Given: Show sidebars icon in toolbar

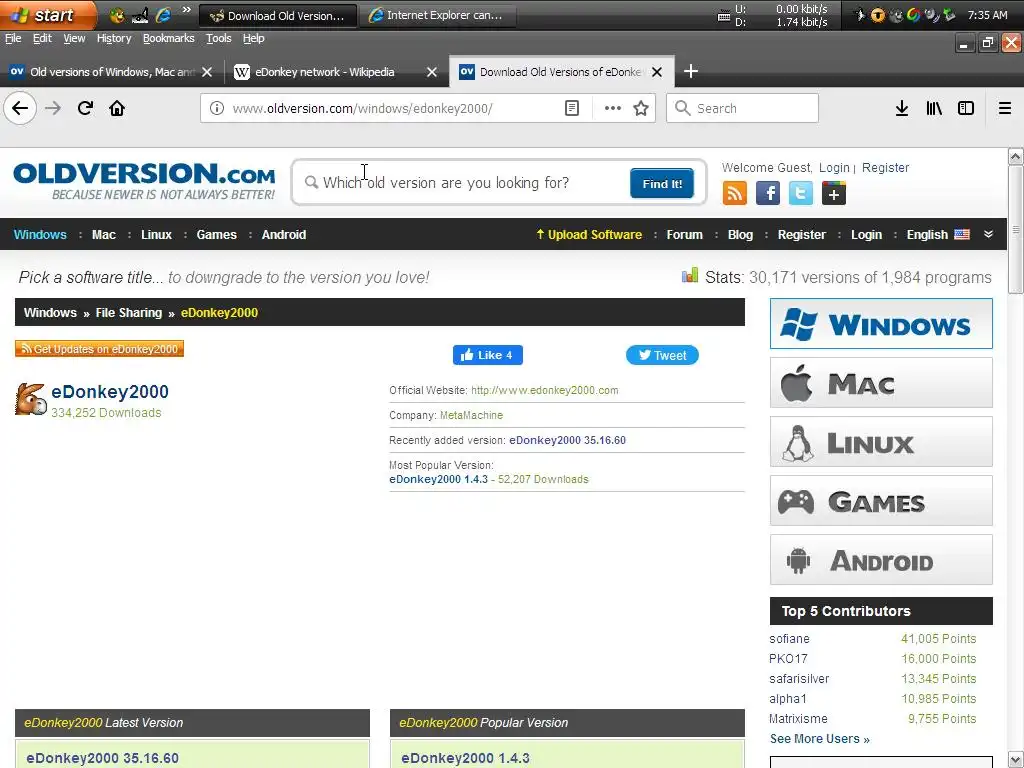Looking at the screenshot, I should (x=966, y=108).
